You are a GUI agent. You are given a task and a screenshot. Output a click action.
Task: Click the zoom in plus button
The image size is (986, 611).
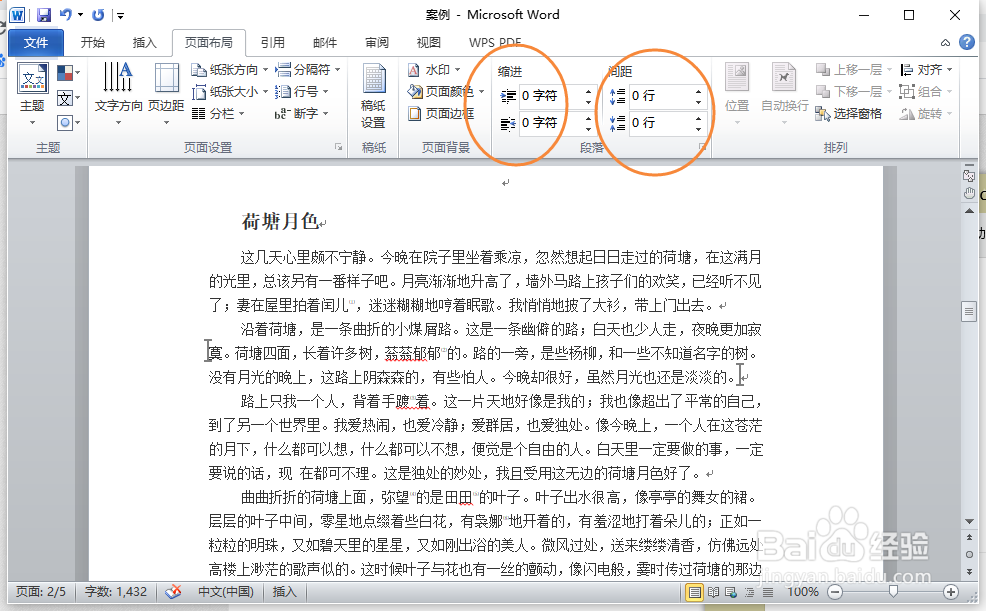[951, 592]
